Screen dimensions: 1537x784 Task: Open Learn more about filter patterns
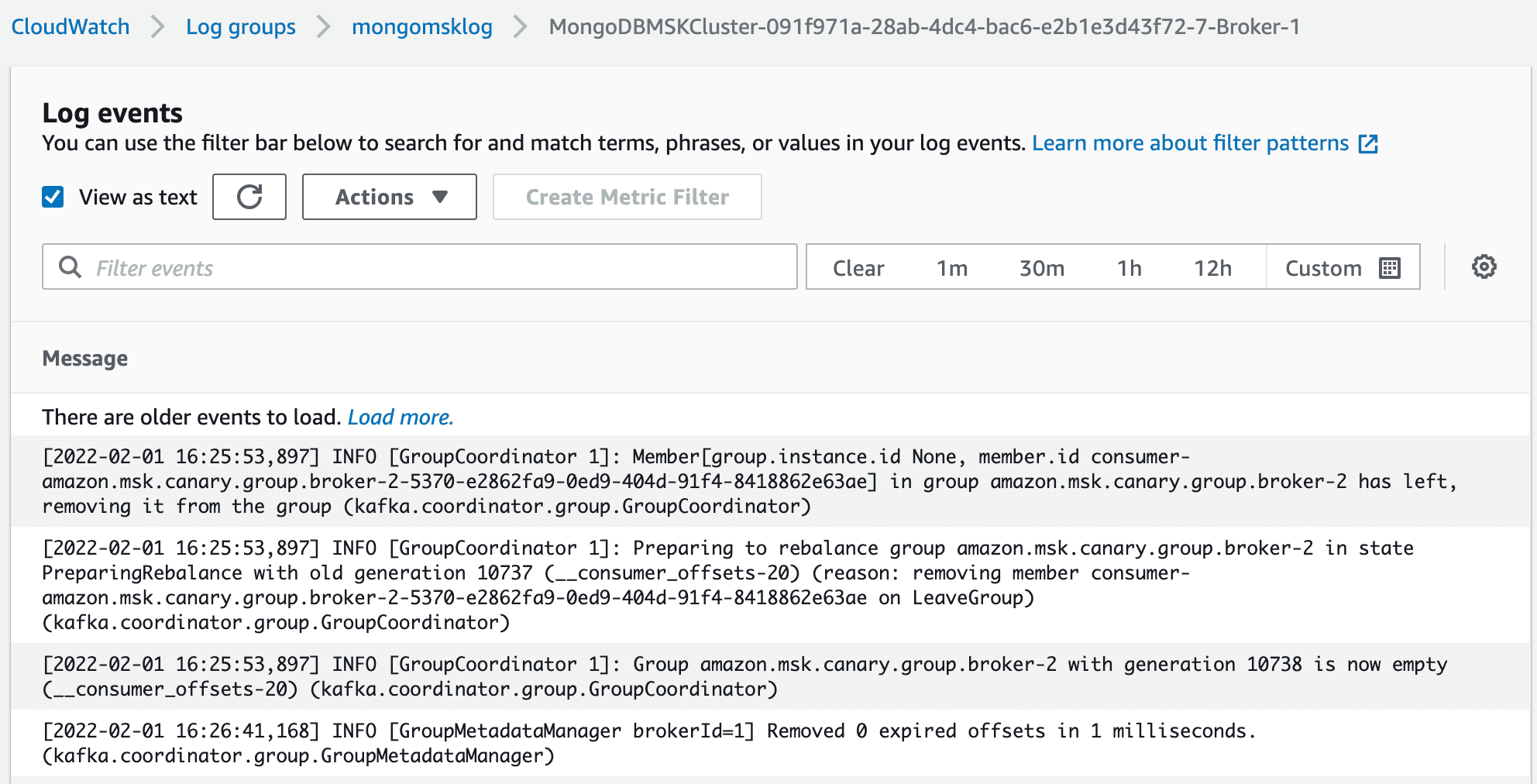tap(1190, 143)
